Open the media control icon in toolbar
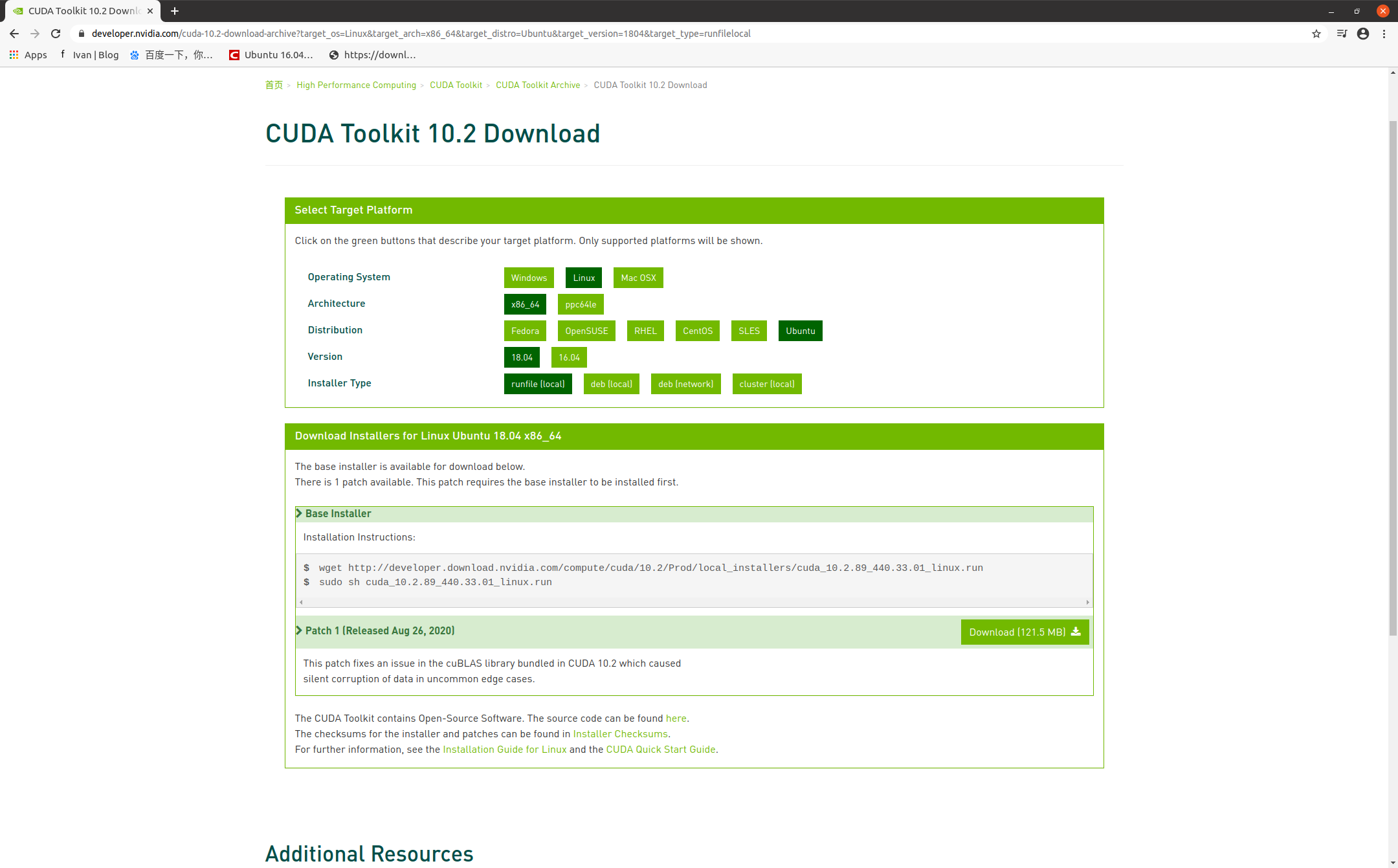This screenshot has height=868, width=1398. pos(1342,34)
